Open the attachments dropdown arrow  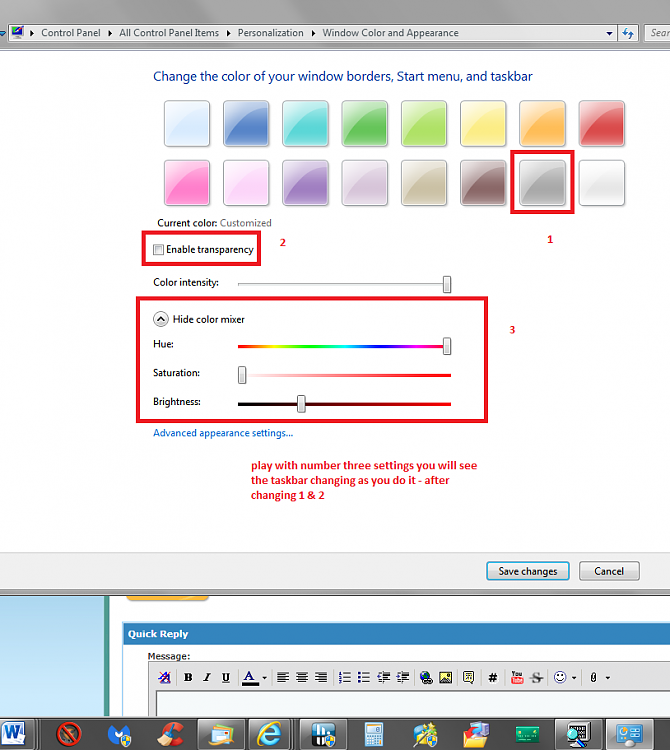pyautogui.click(x=608, y=678)
